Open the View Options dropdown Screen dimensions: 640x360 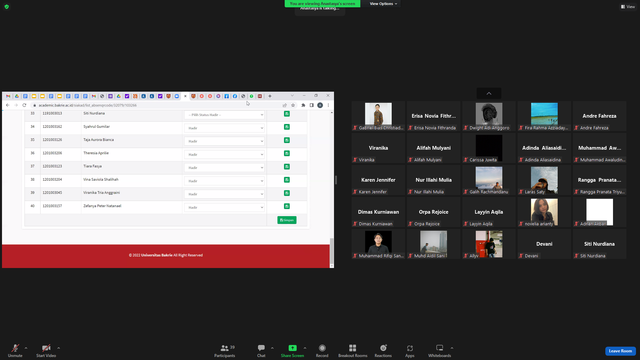pos(383,4)
